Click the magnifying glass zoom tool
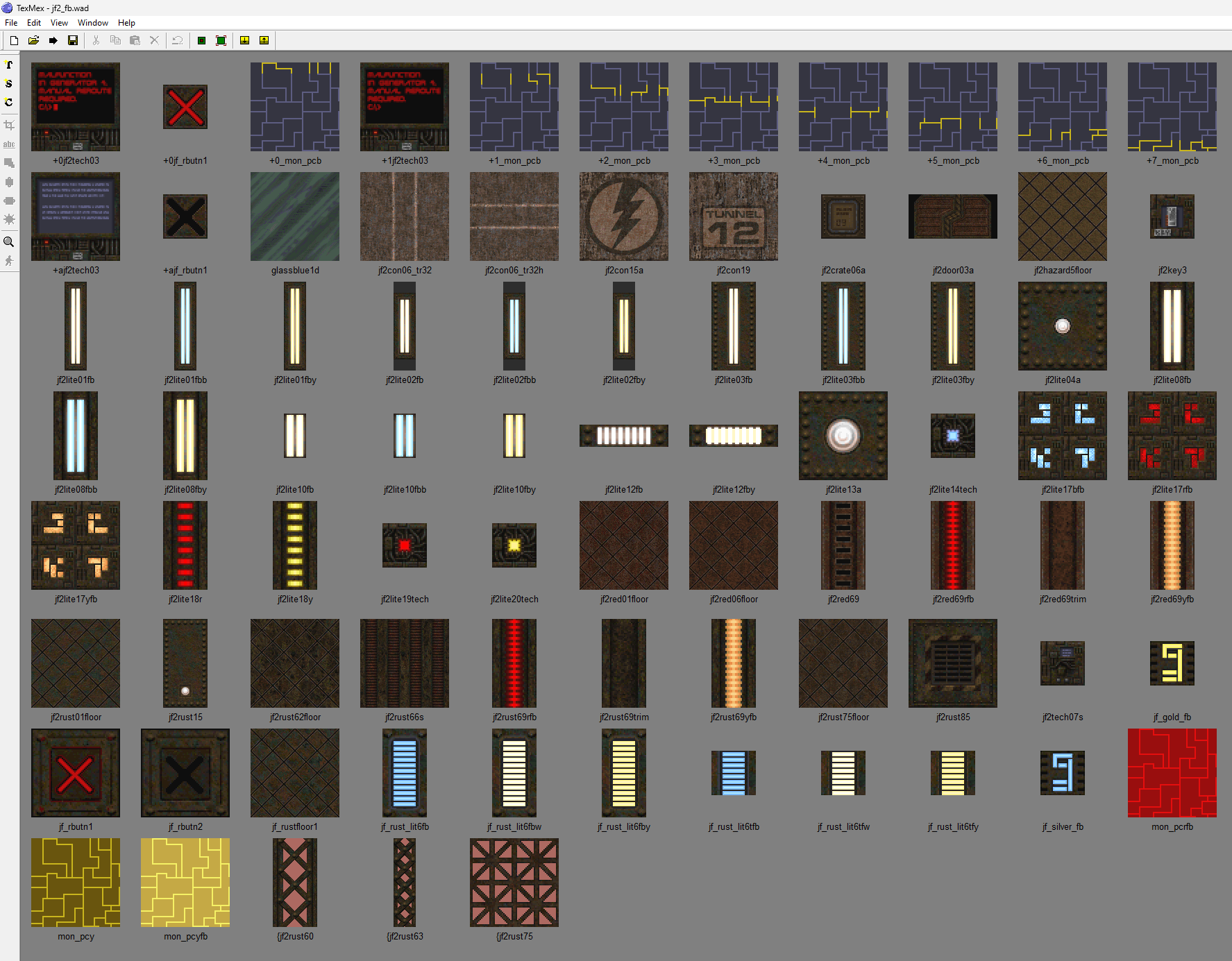Screen dimensions: 1232x961 coord(9,242)
